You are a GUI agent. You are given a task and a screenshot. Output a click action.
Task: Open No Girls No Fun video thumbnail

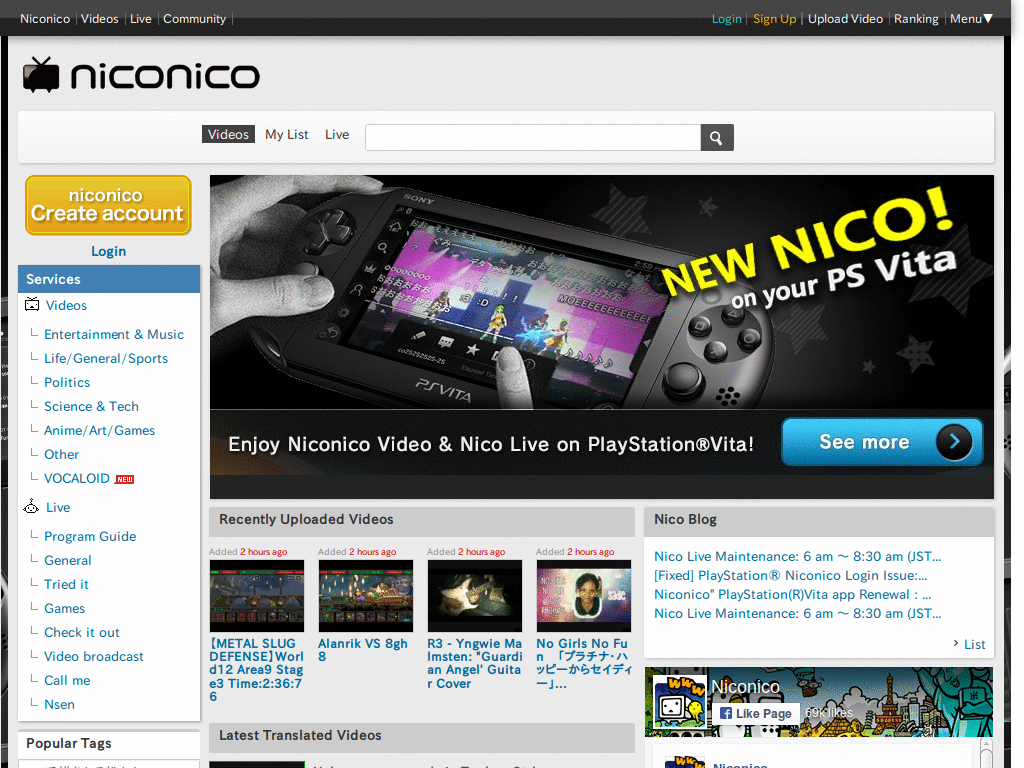coord(584,596)
